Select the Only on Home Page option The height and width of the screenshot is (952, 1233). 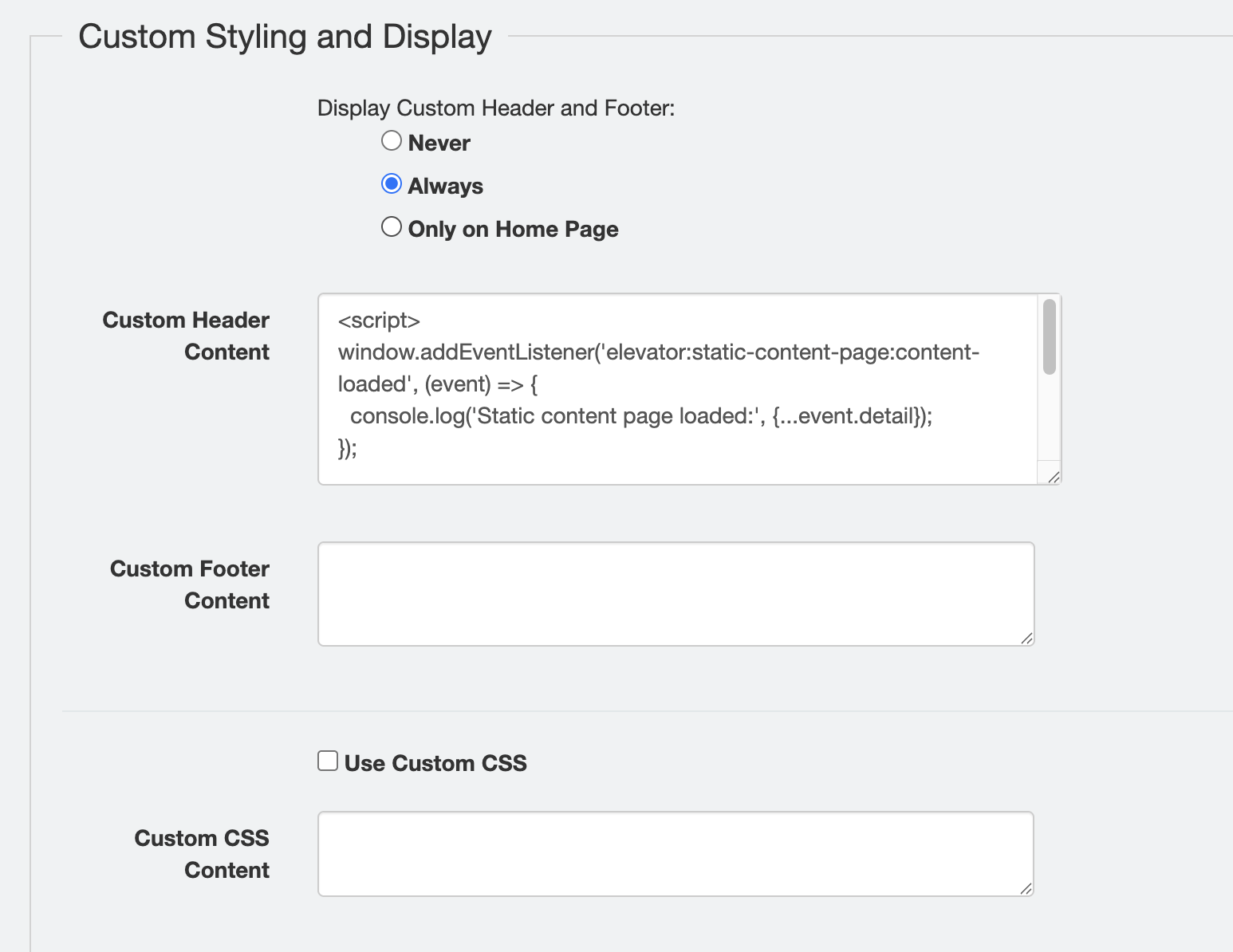[392, 226]
